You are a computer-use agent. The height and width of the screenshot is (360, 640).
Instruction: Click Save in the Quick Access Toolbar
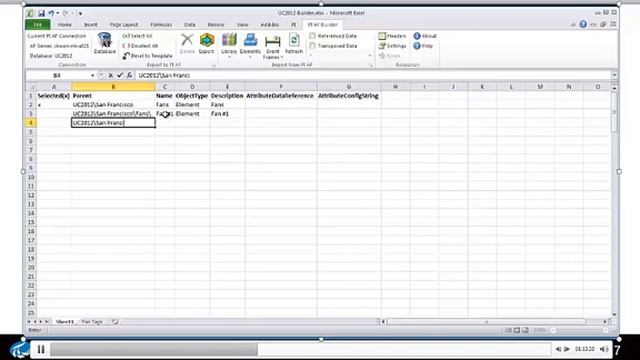(41, 13)
